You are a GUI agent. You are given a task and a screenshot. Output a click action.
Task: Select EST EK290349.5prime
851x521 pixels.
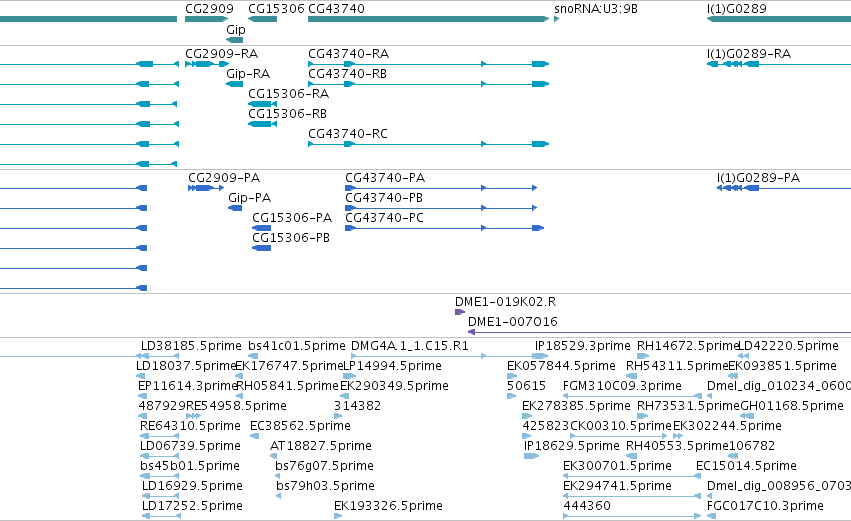pyautogui.click(x=394, y=386)
